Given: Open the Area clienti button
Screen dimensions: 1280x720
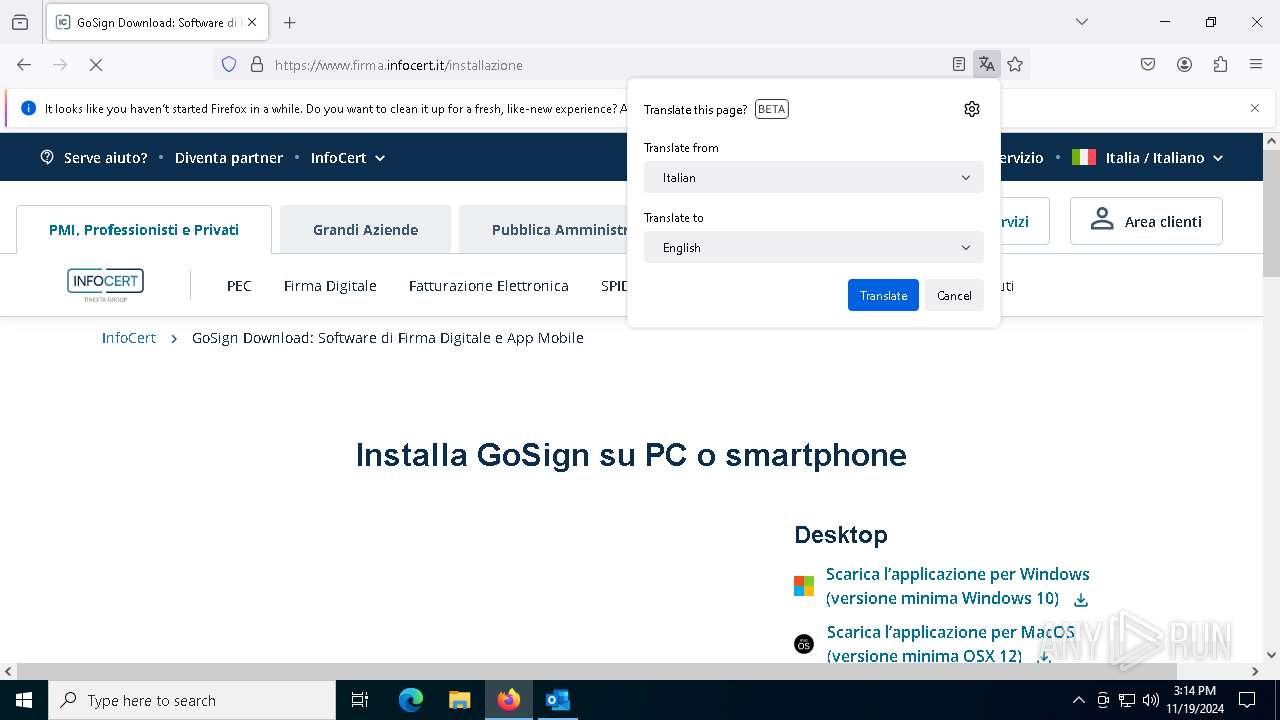Looking at the screenshot, I should [1146, 221].
